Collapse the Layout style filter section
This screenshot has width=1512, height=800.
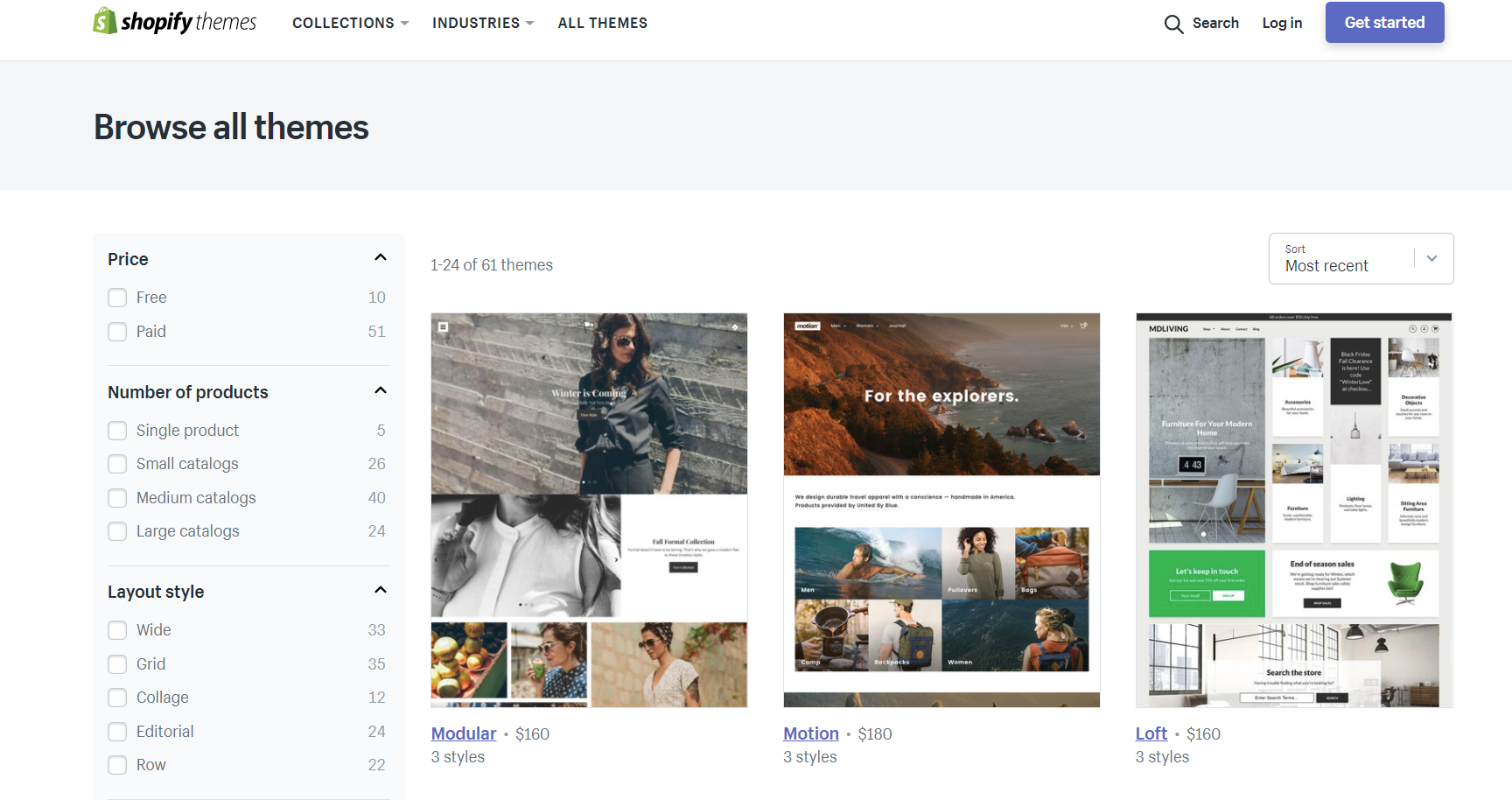[x=381, y=590]
